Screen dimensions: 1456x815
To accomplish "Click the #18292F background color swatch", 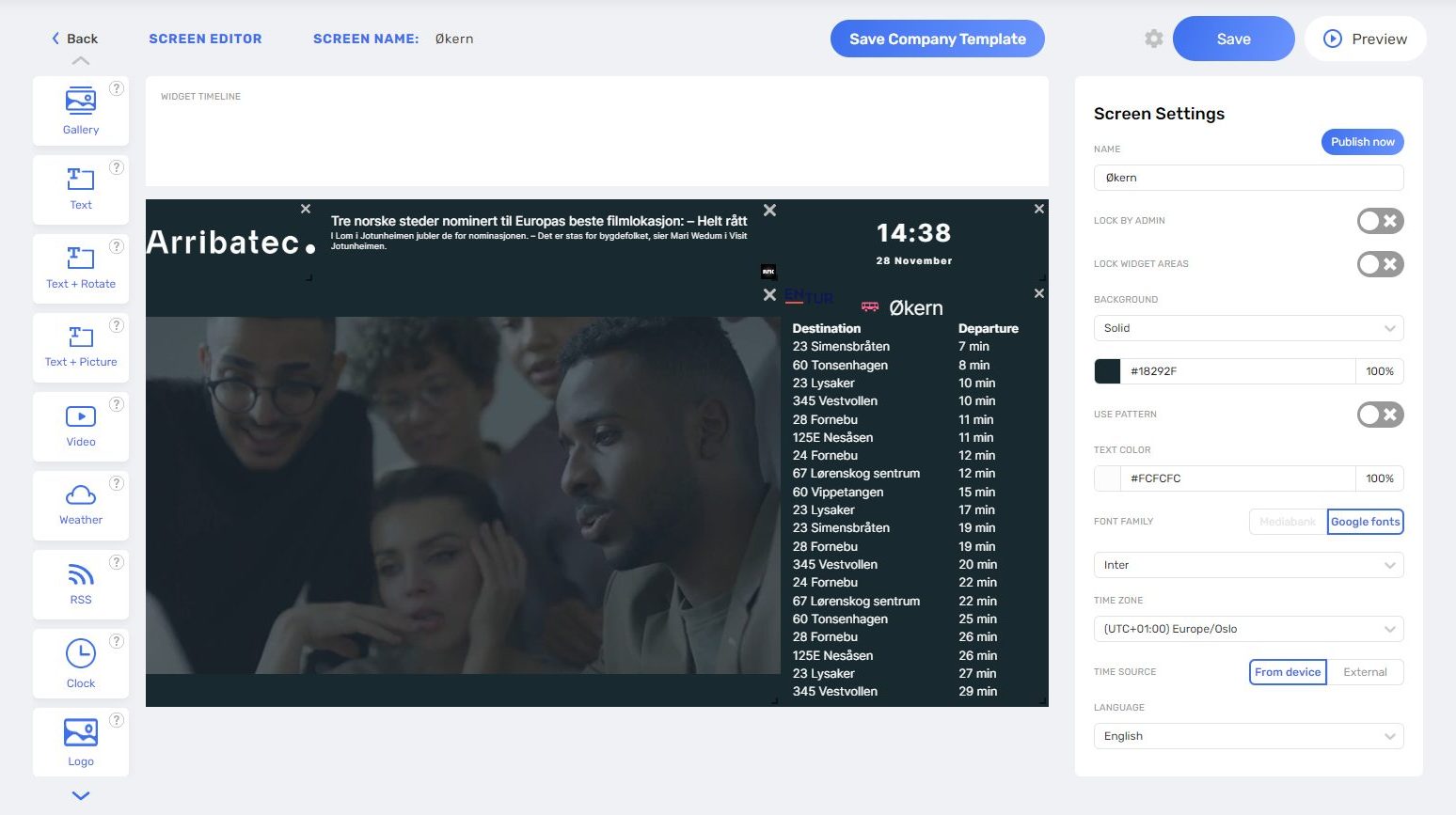I will tap(1107, 371).
